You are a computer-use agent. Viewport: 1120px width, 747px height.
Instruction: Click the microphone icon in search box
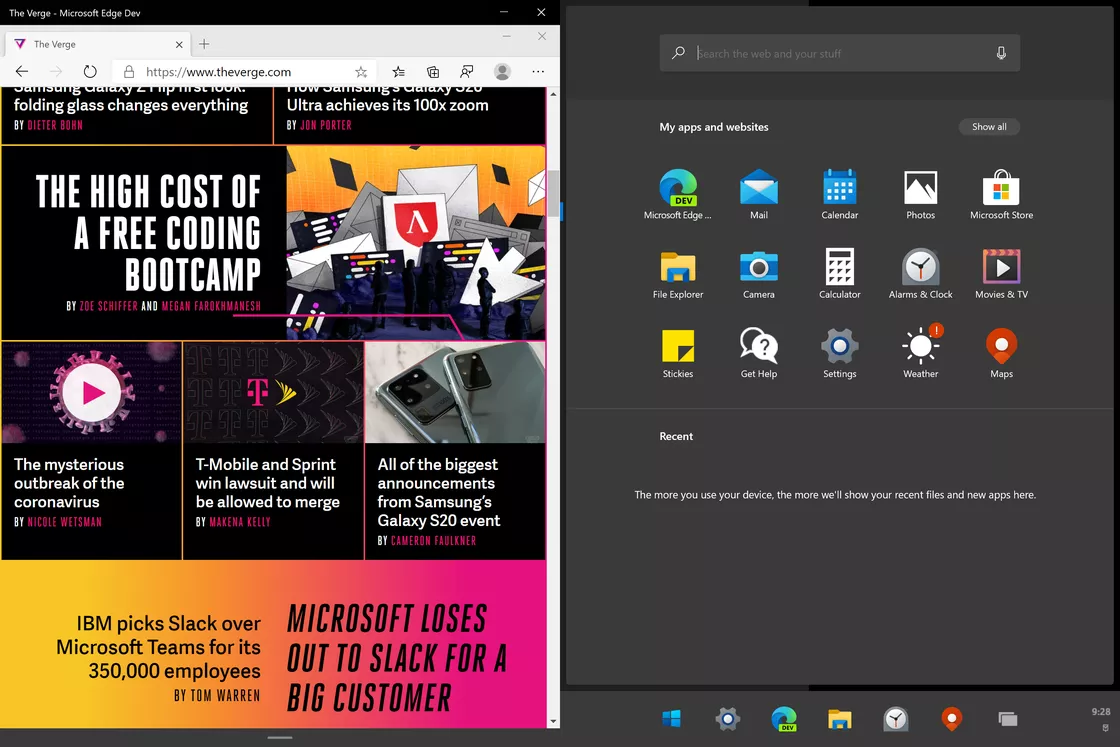(x=1001, y=53)
